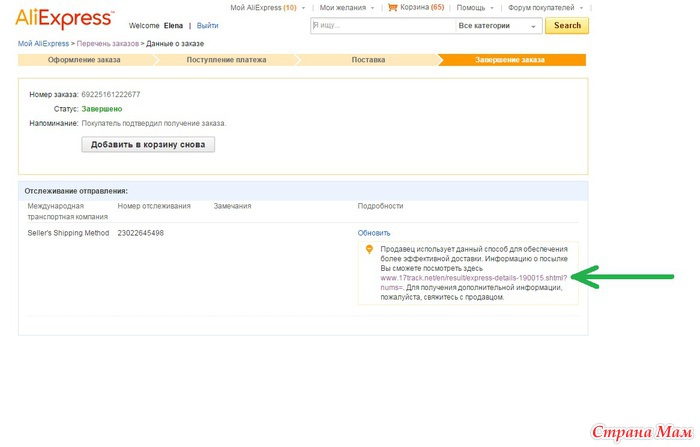700x447 pixels.
Task: Select the Оформление заказа step
Action: coord(84,60)
